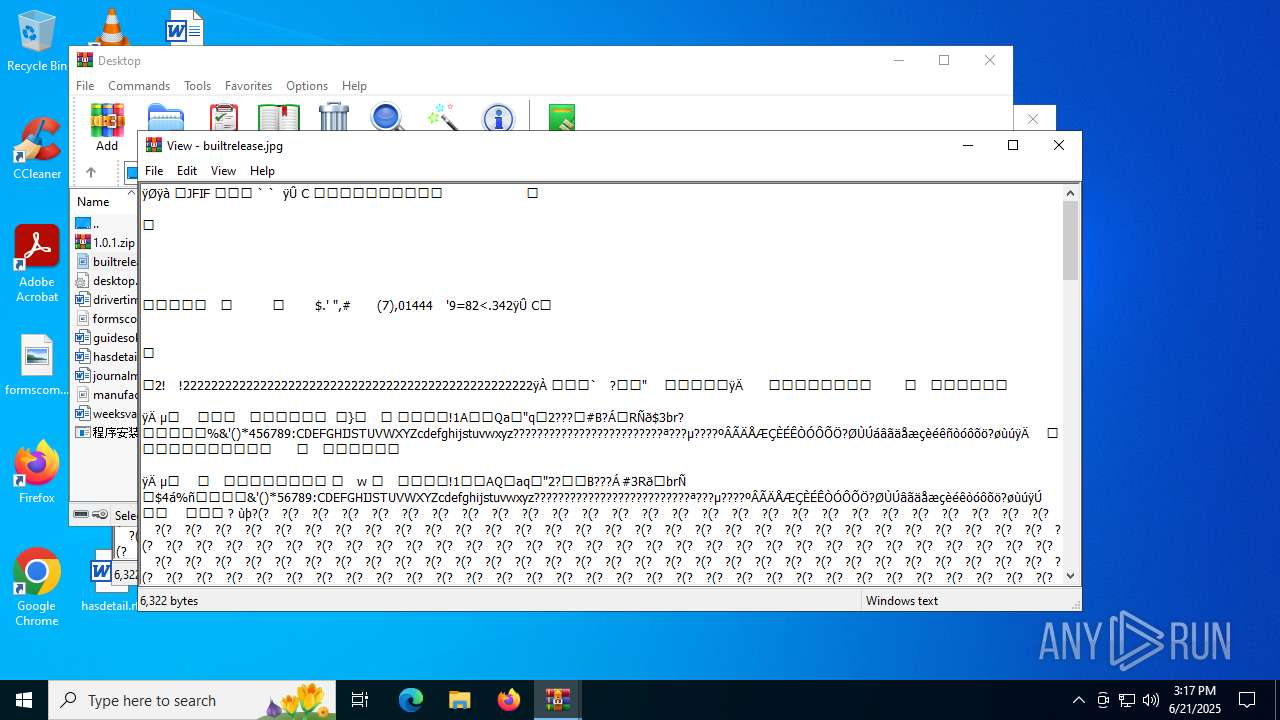Open the viewer Edit menu
The height and width of the screenshot is (720, 1280).
[187, 171]
